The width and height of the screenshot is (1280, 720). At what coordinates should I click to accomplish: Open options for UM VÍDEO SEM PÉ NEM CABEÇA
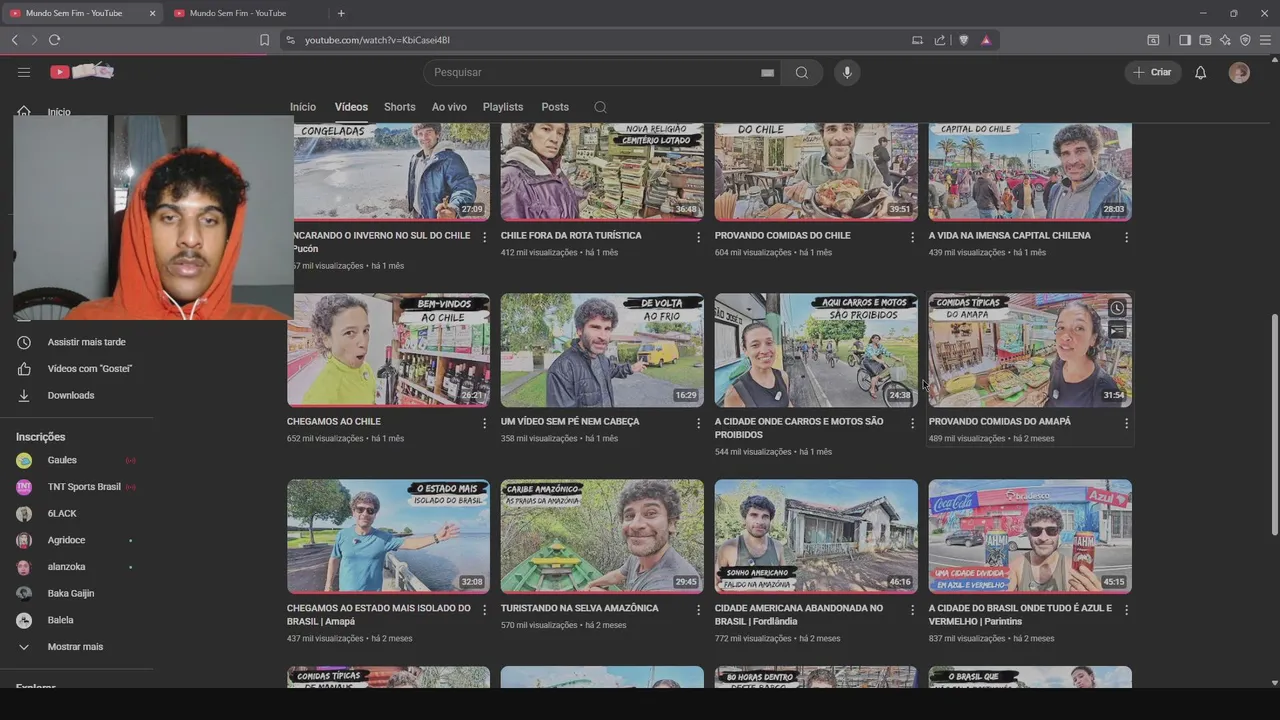(x=699, y=423)
